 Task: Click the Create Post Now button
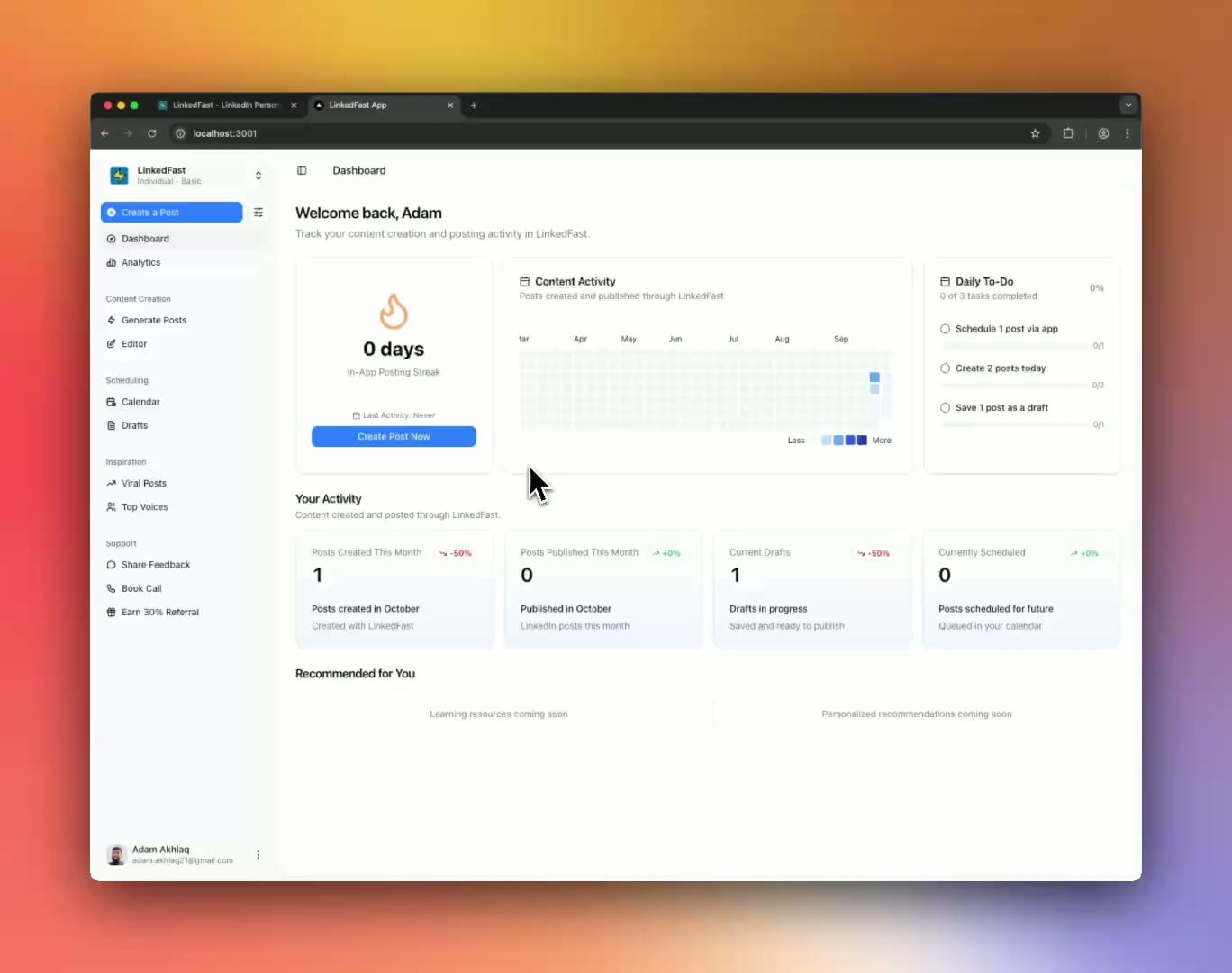click(x=394, y=436)
